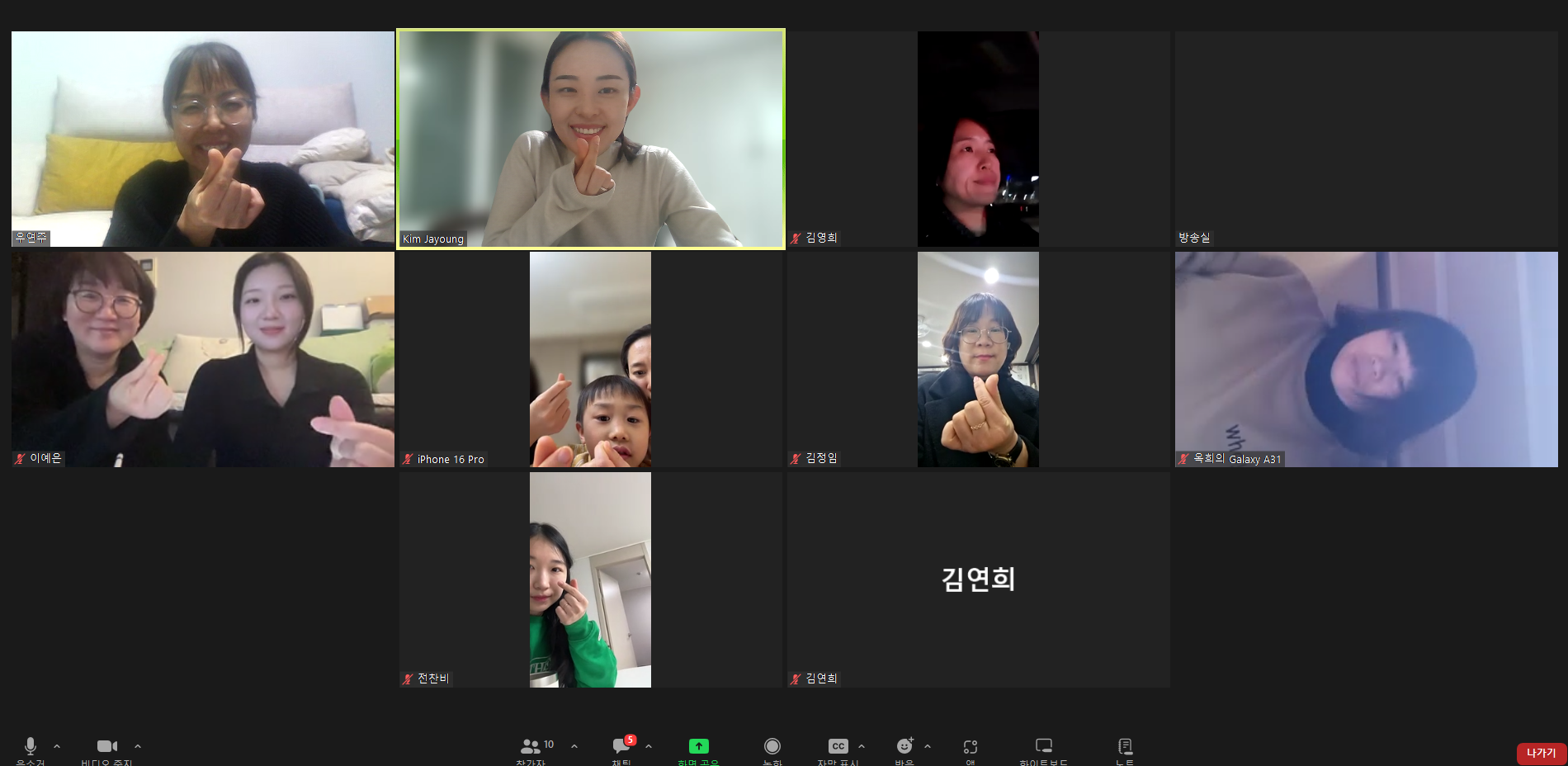The image size is (1568, 766).
Task: Click the unread chat badge showing 5
Action: [x=631, y=740]
